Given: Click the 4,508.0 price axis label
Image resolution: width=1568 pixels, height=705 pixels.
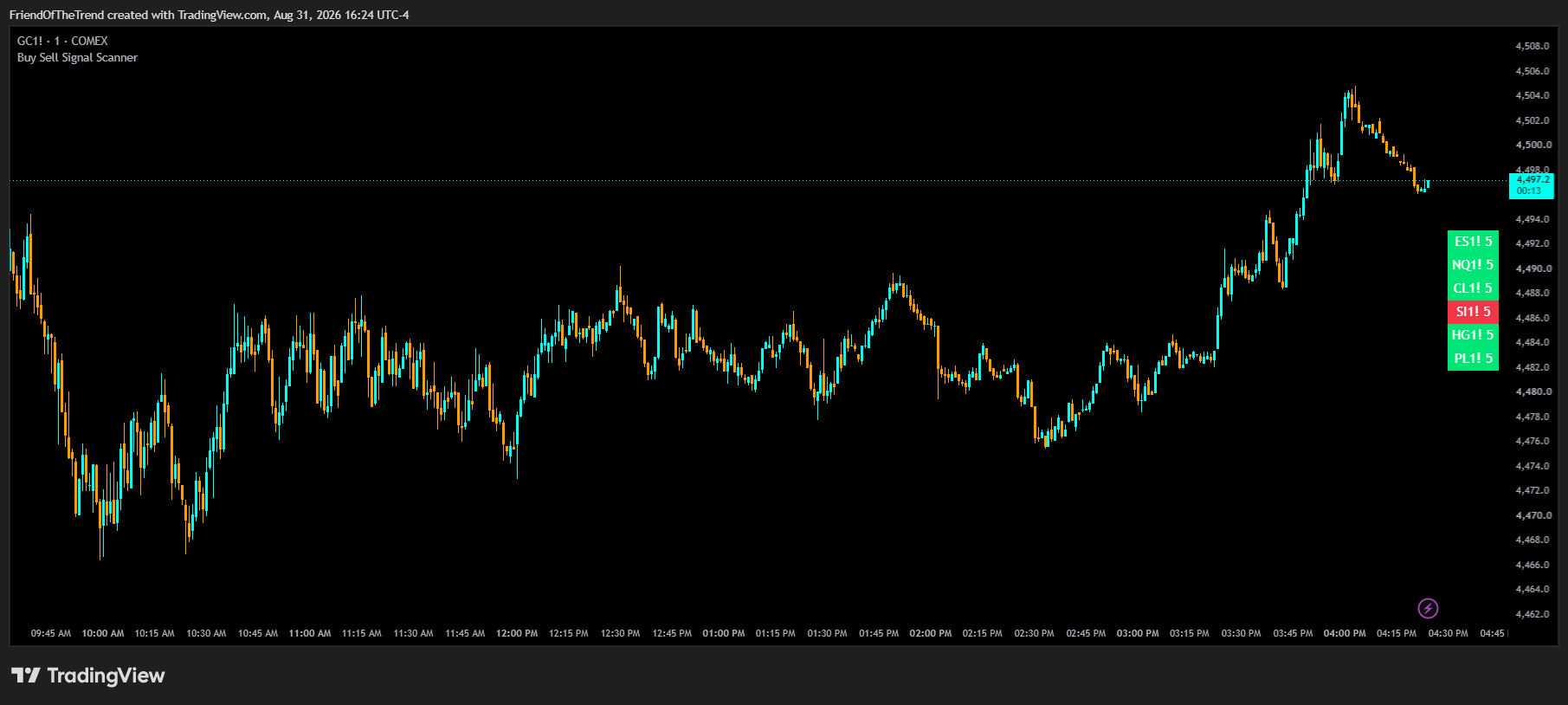Looking at the screenshot, I should coord(1533,46).
